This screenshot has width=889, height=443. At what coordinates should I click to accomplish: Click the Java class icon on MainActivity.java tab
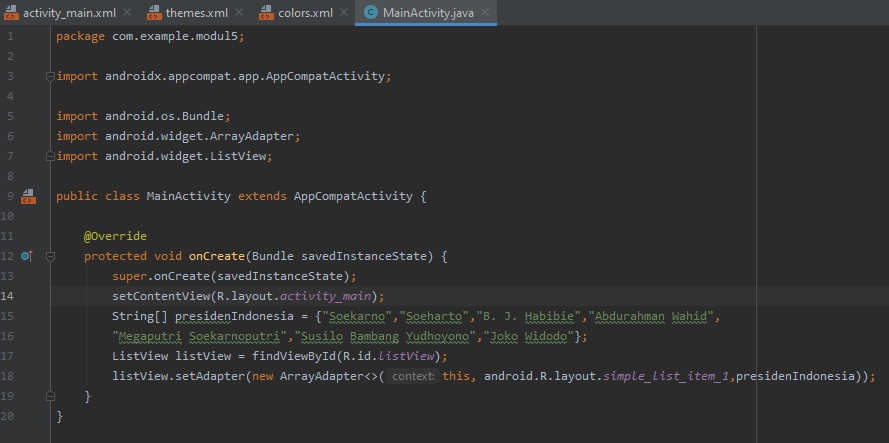371,12
